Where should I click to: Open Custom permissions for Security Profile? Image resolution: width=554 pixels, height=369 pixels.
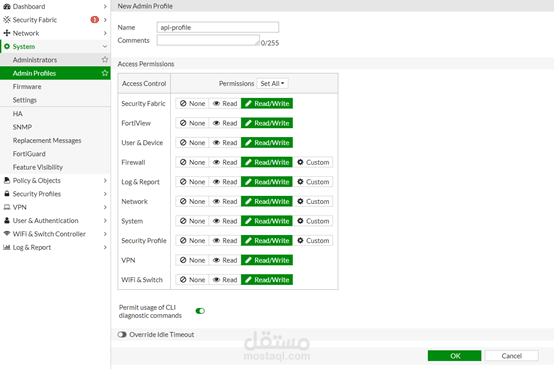tap(313, 240)
